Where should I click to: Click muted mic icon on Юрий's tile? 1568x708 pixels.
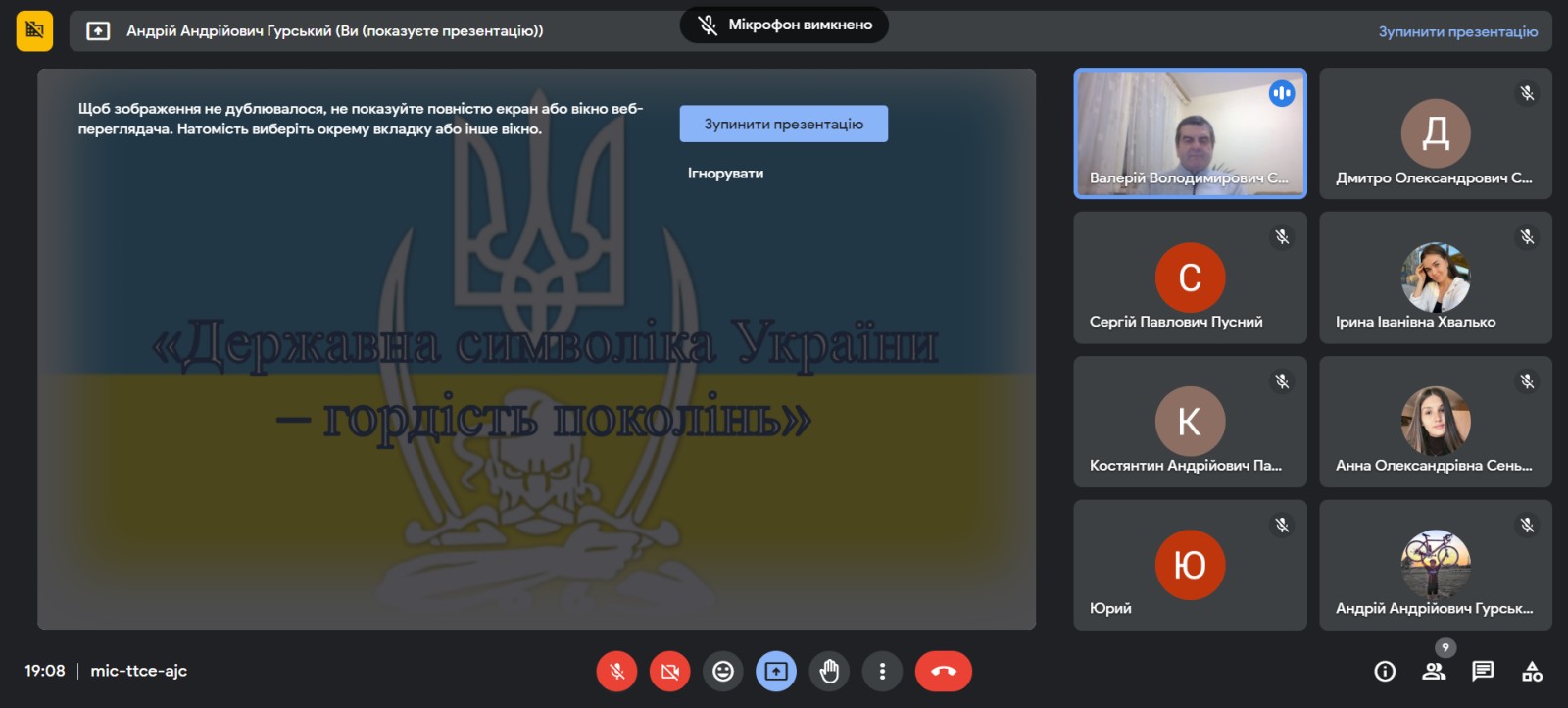(1282, 526)
